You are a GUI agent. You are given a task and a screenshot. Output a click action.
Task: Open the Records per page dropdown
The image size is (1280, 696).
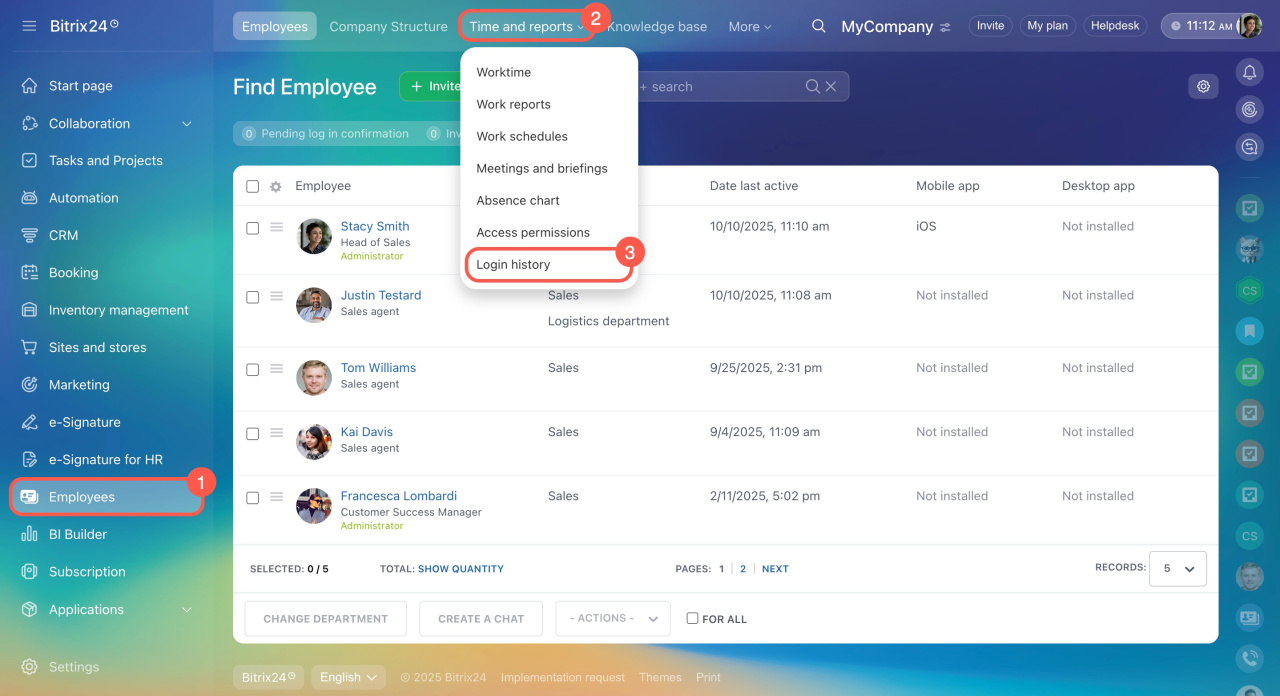pos(1177,568)
